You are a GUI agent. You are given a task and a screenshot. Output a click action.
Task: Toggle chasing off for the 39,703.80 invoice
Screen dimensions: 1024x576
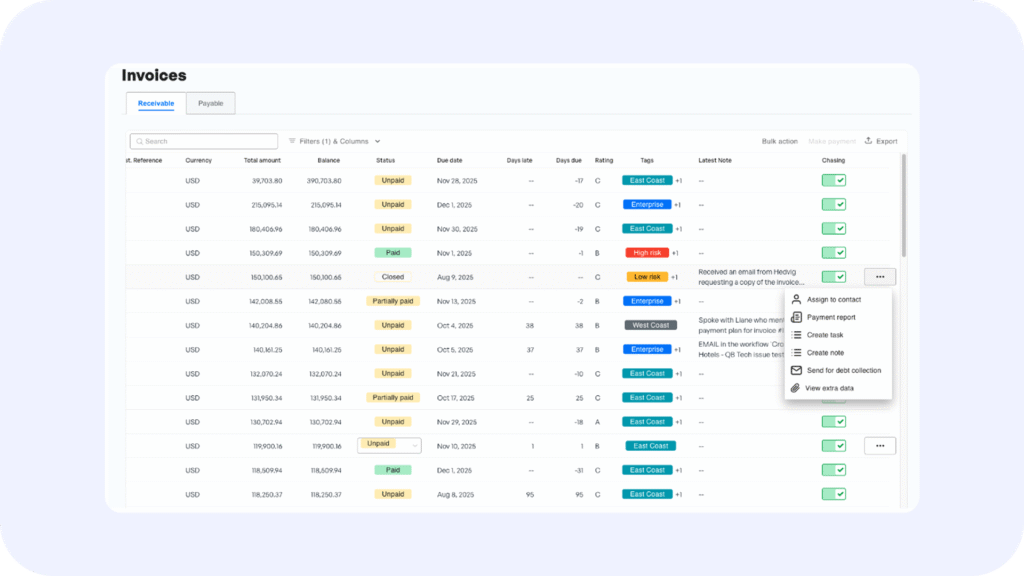tap(833, 181)
